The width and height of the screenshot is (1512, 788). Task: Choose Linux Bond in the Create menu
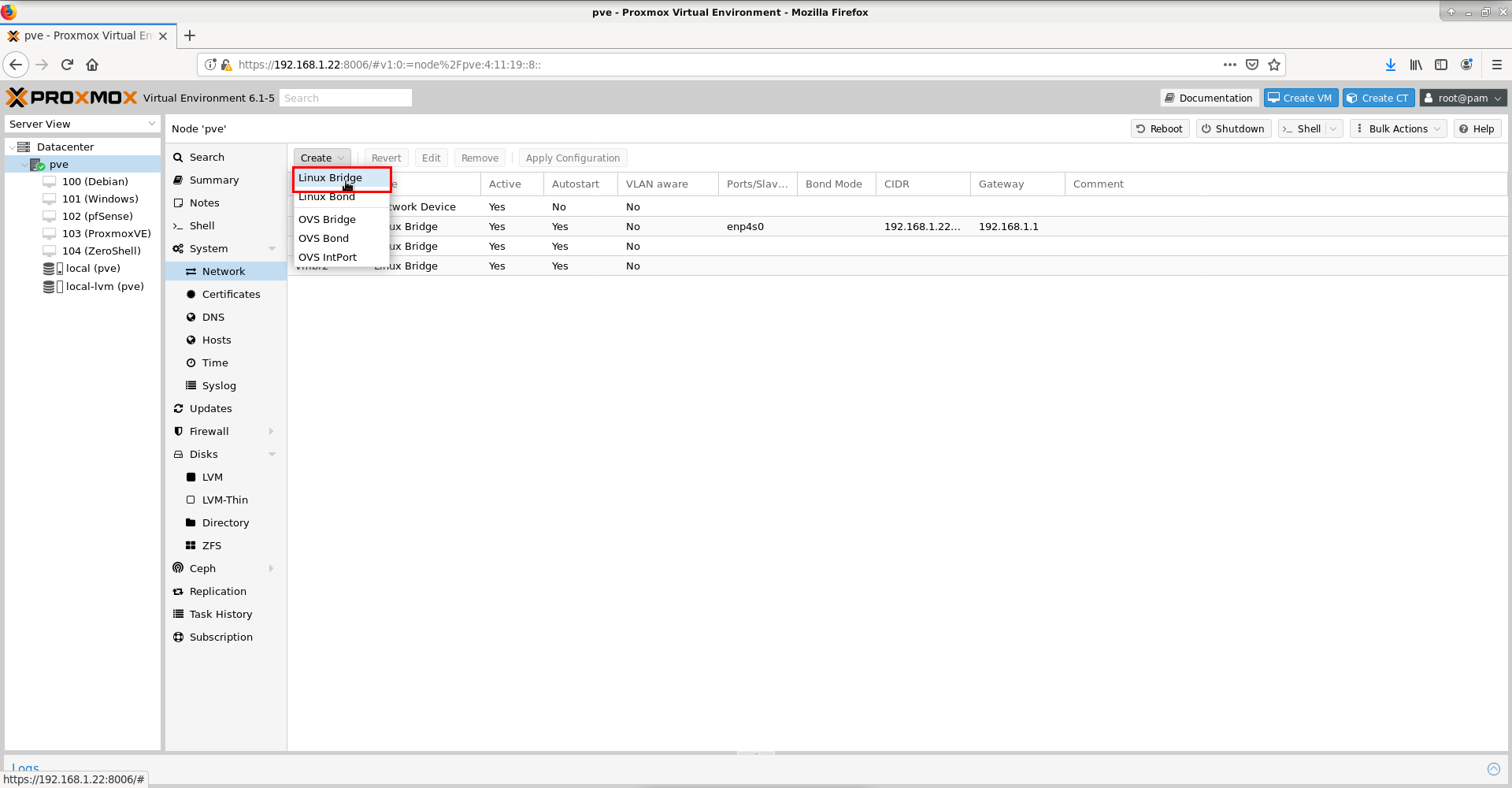[x=342, y=197]
